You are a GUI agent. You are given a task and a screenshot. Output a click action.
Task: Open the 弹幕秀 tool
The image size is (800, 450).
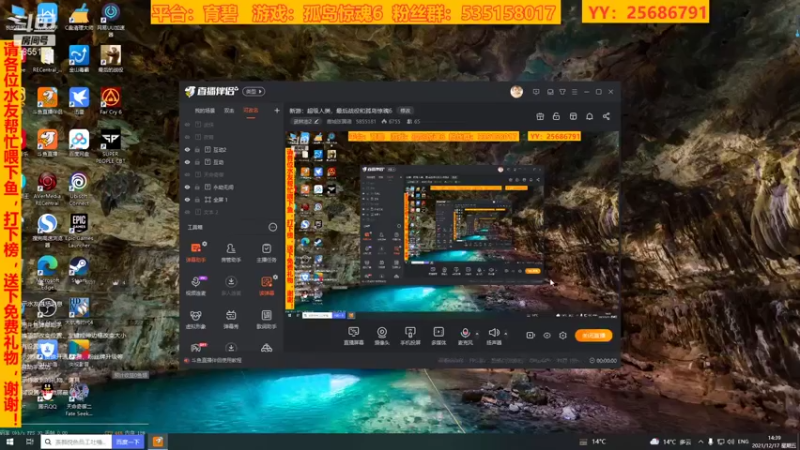231,319
